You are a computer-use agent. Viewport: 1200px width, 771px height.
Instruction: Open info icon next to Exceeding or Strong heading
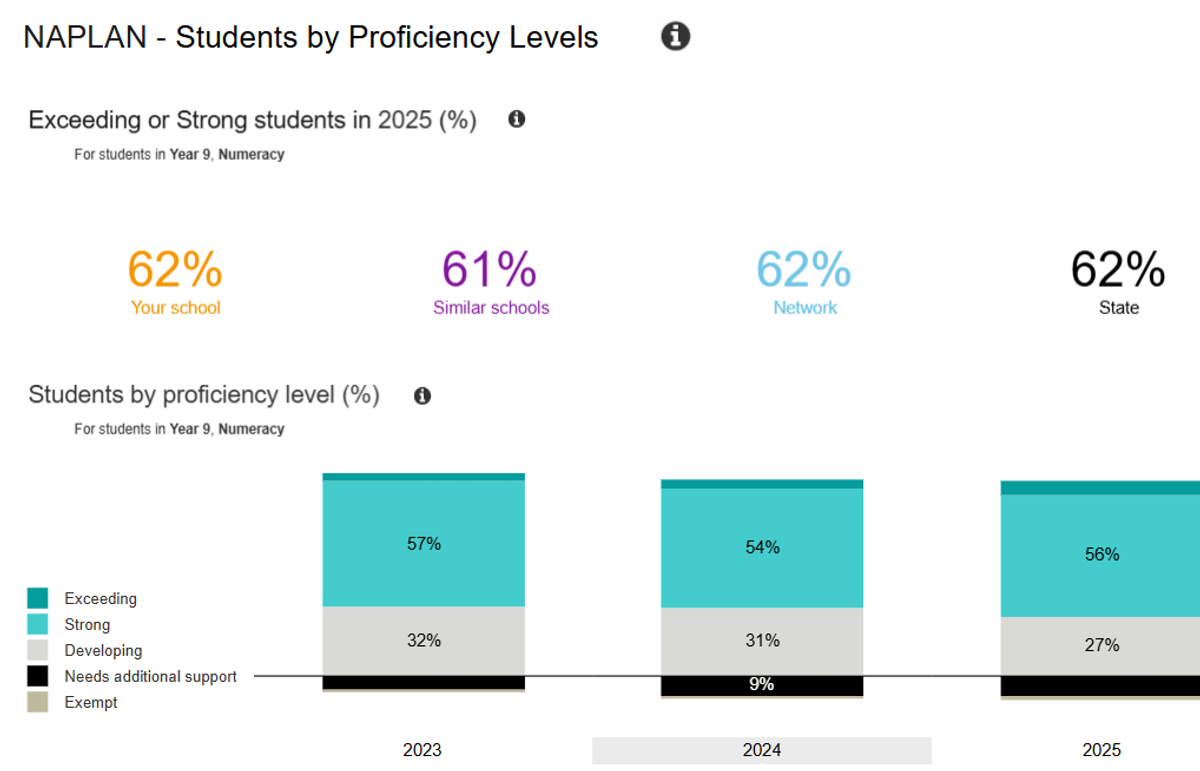[516, 119]
